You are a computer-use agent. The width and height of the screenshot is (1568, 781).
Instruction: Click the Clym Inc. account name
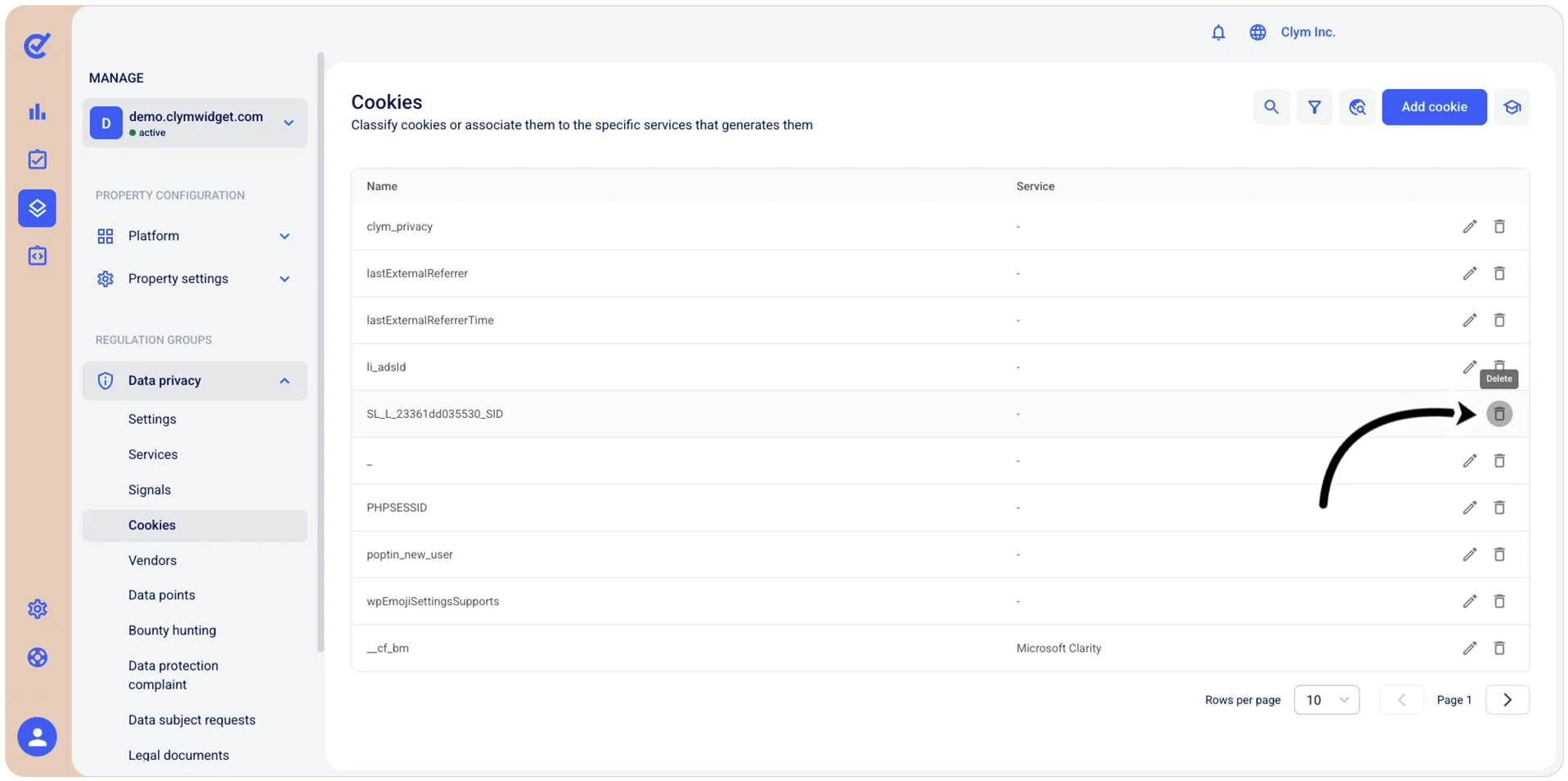[x=1307, y=32]
